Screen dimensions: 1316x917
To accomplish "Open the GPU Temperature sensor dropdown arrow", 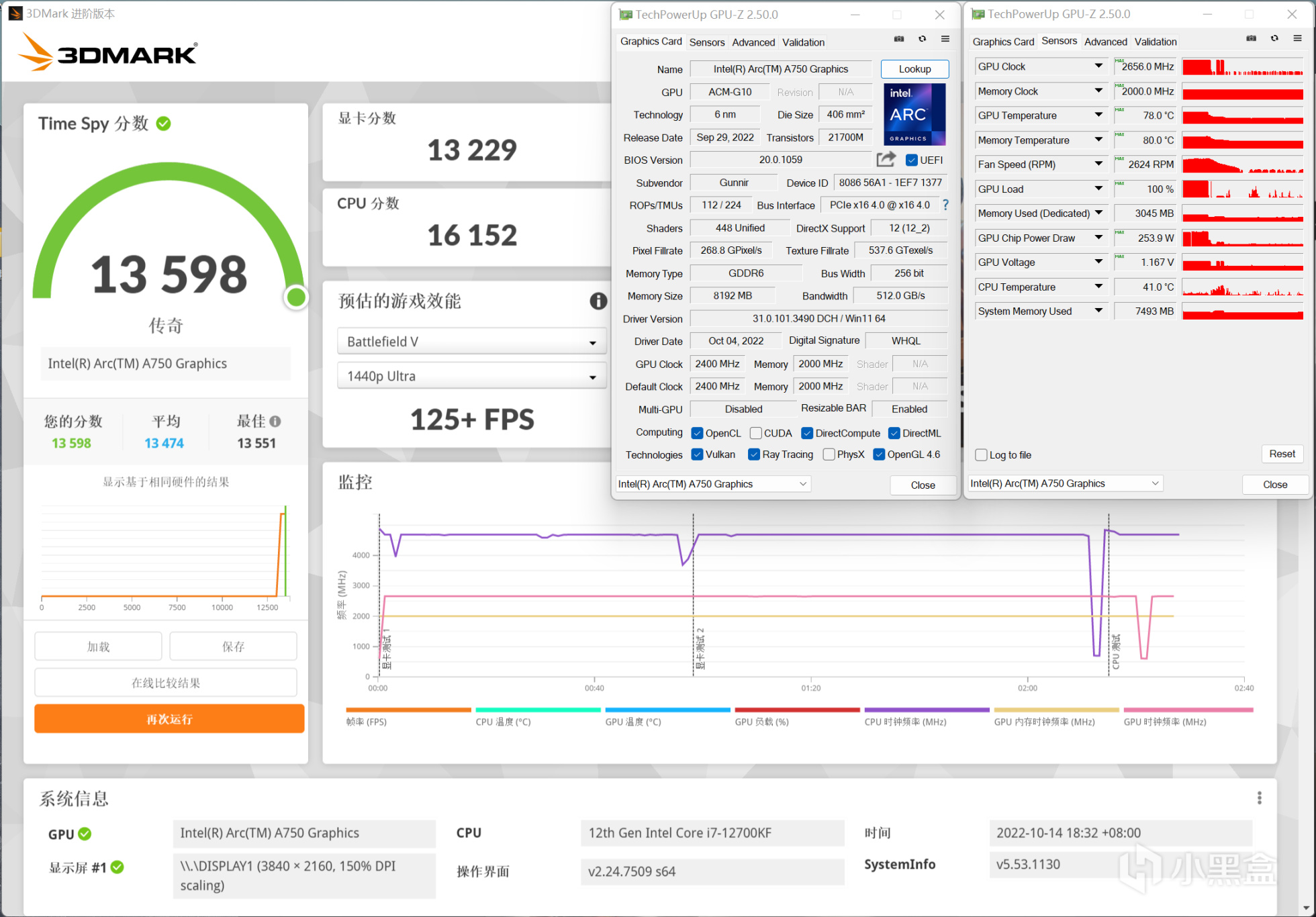I will [x=1098, y=115].
